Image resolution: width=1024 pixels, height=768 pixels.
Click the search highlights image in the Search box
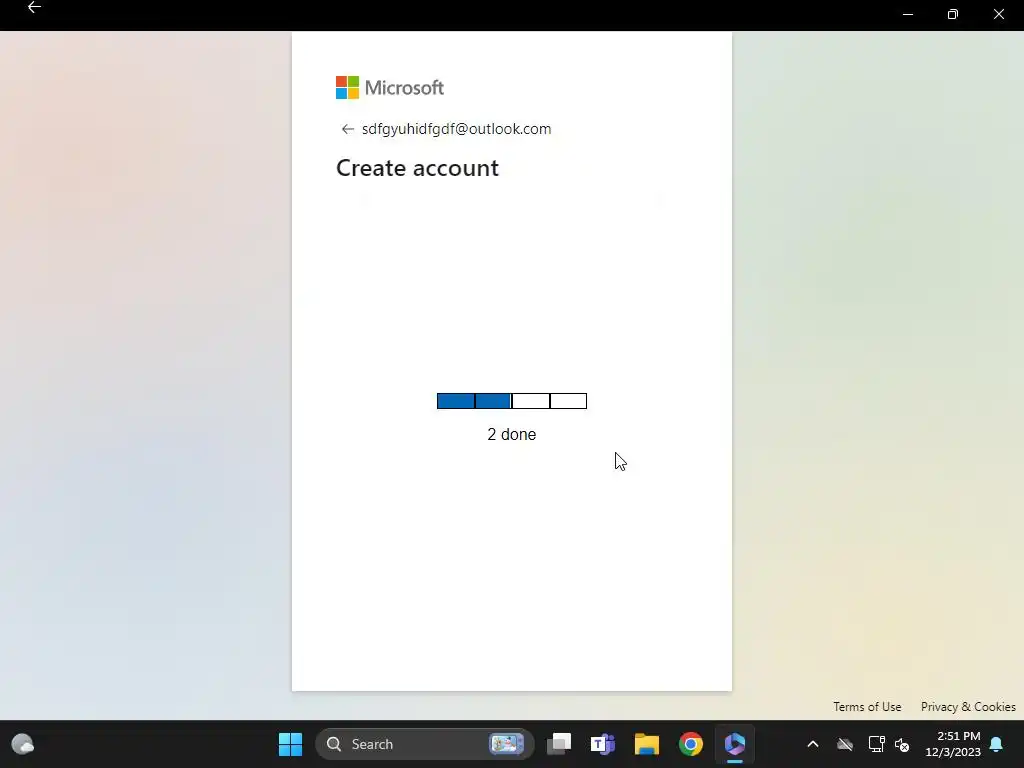pos(507,744)
